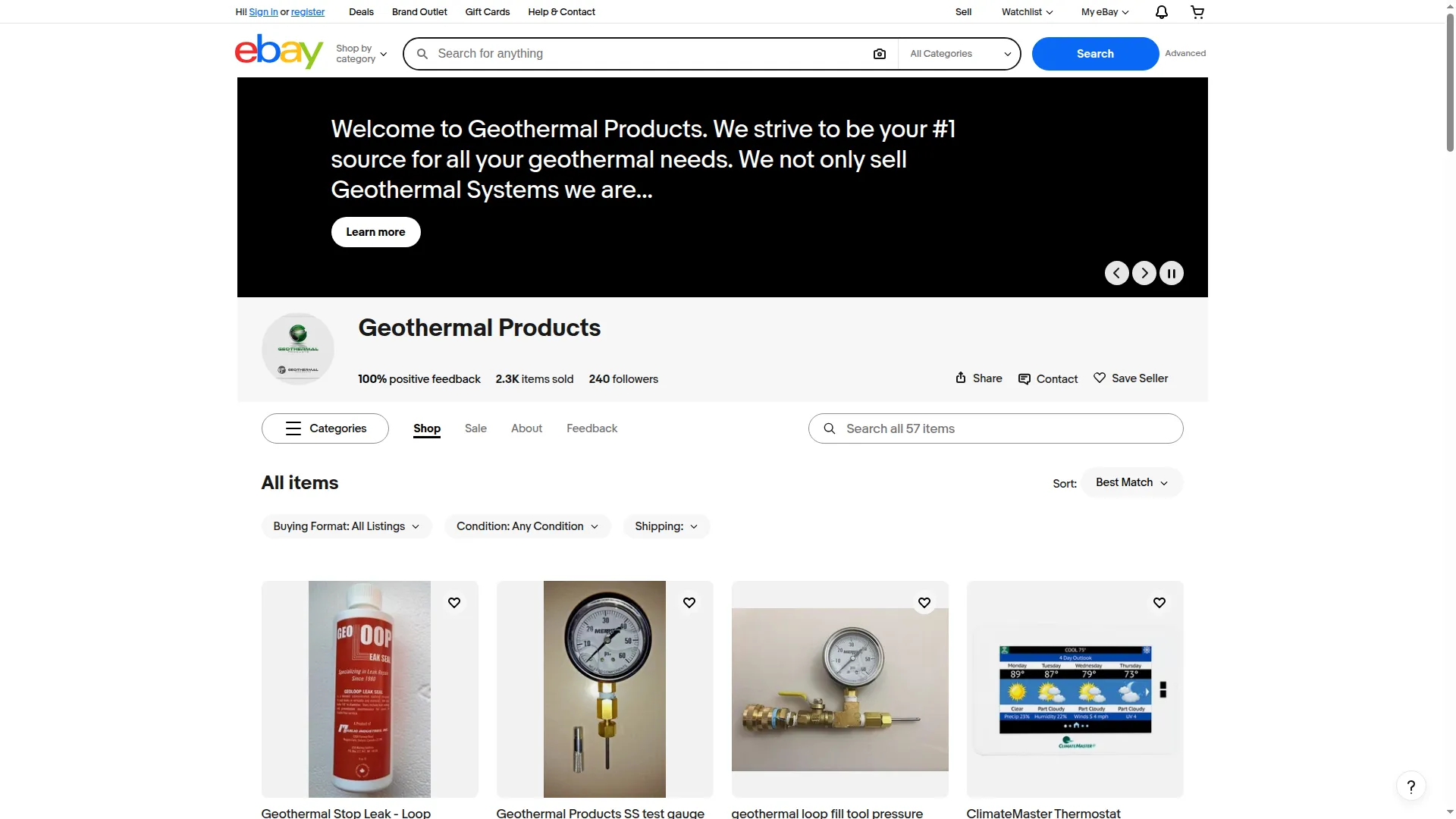Image resolution: width=1456 pixels, height=819 pixels.
Task: Click the 240 followers text
Action: [x=623, y=379]
